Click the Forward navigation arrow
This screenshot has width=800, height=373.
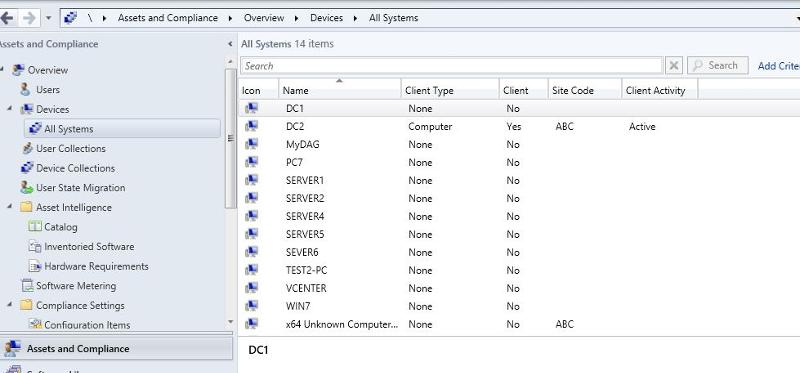tap(29, 18)
